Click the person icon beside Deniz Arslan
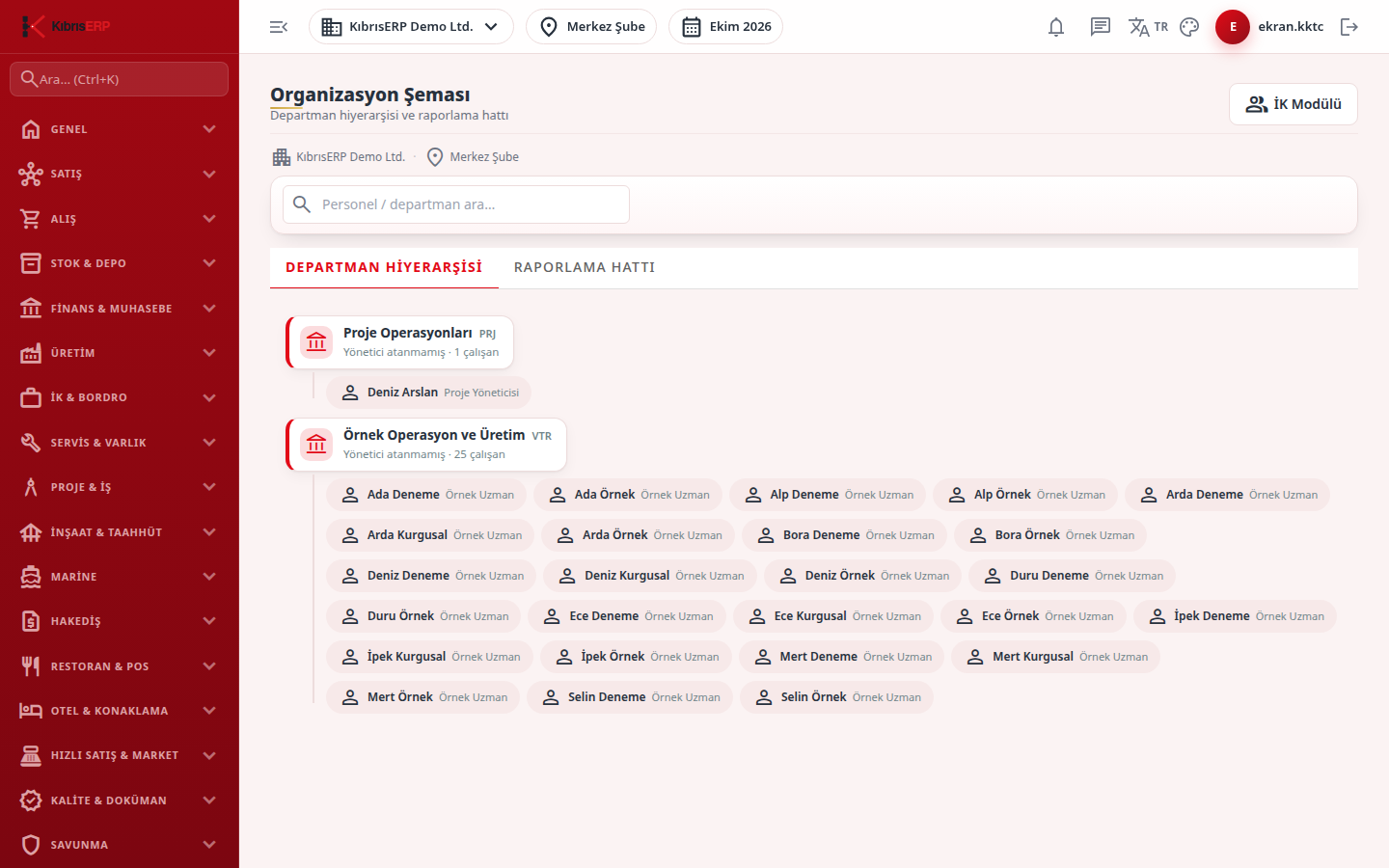Viewport: 1389px width, 868px height. [350, 393]
